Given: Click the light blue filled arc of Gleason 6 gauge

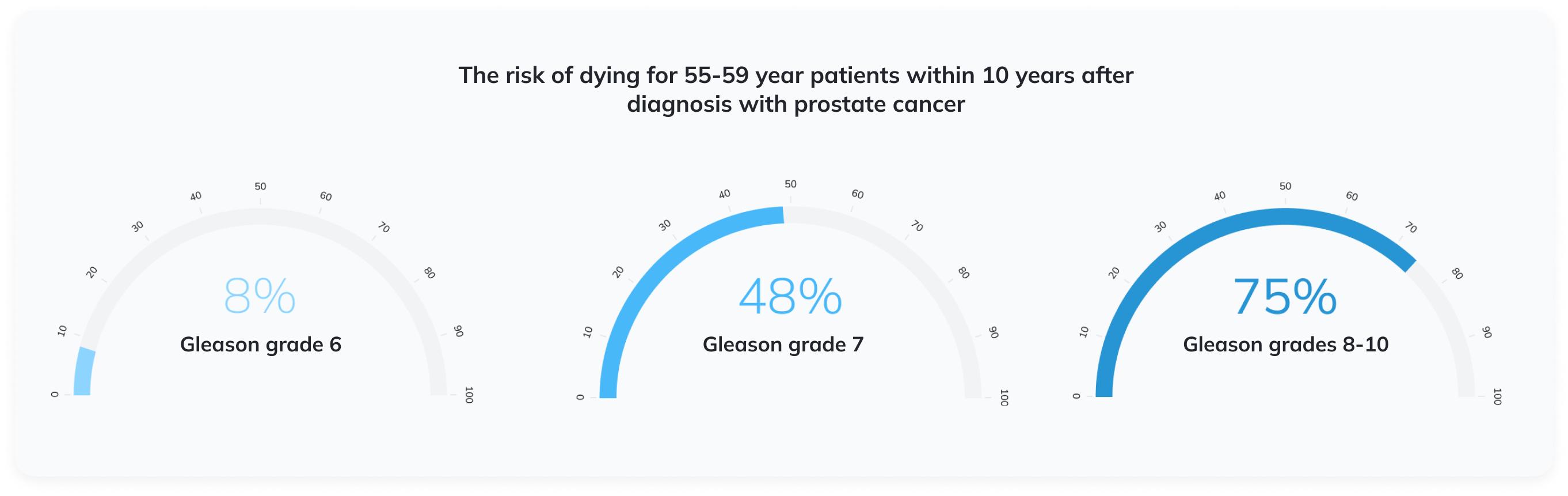Looking at the screenshot, I should (83, 372).
